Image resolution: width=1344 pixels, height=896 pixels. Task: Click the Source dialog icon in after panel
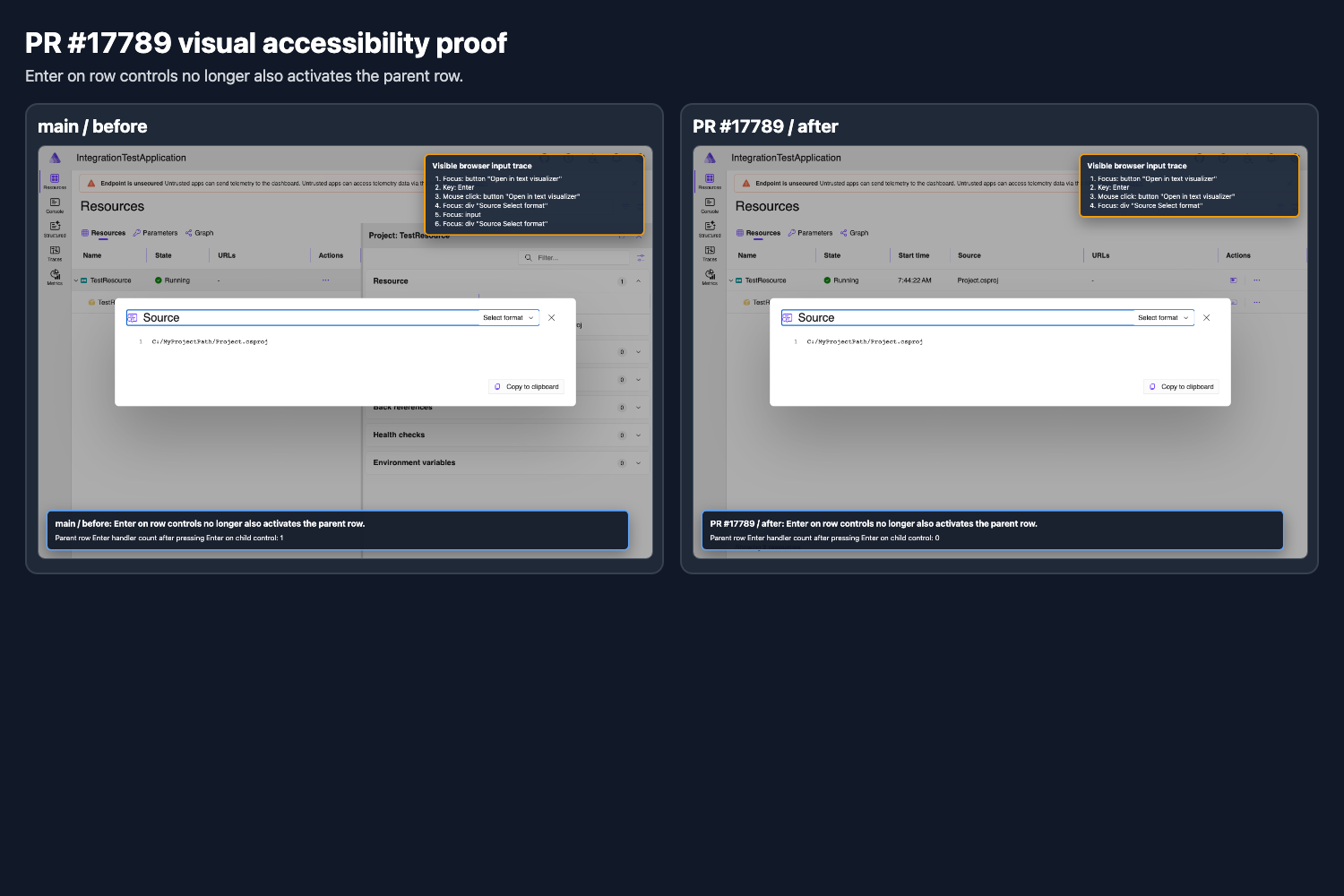coord(788,318)
